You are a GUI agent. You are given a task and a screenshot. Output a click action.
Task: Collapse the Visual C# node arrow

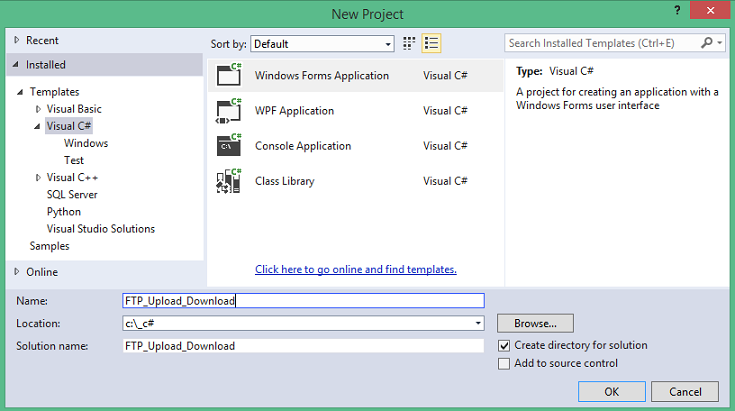(x=37, y=127)
